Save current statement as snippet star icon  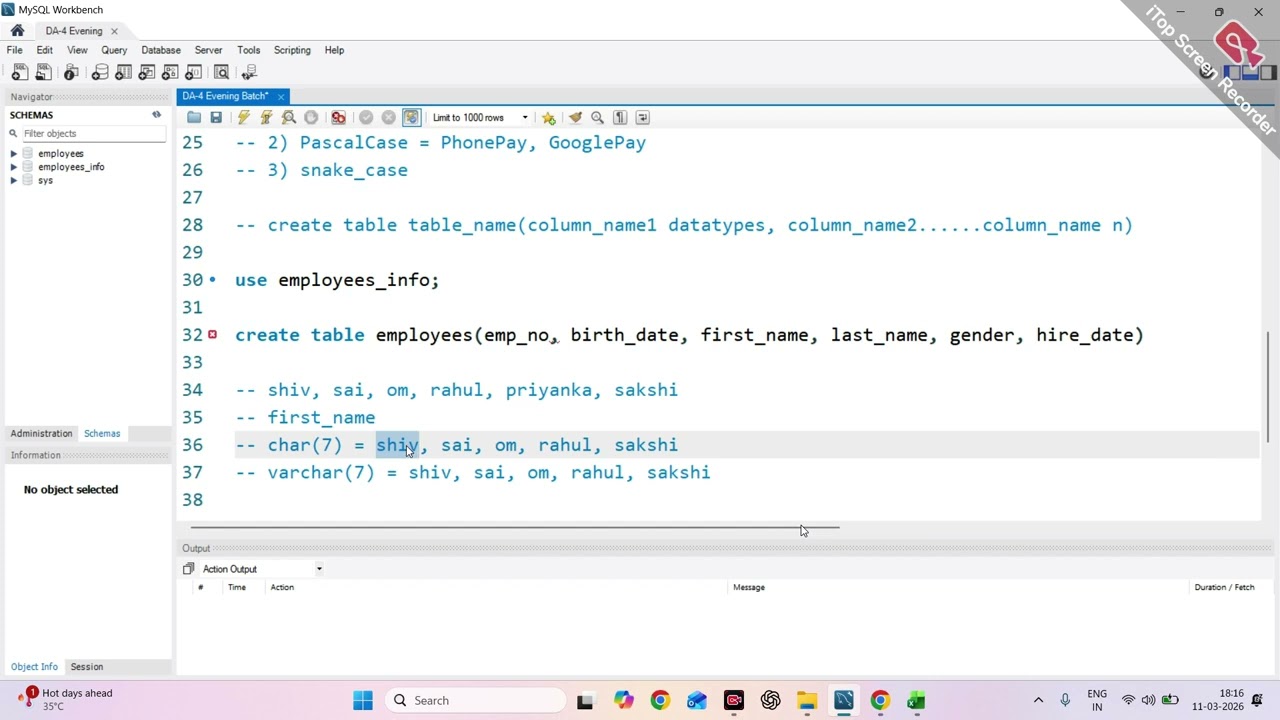coord(549,118)
